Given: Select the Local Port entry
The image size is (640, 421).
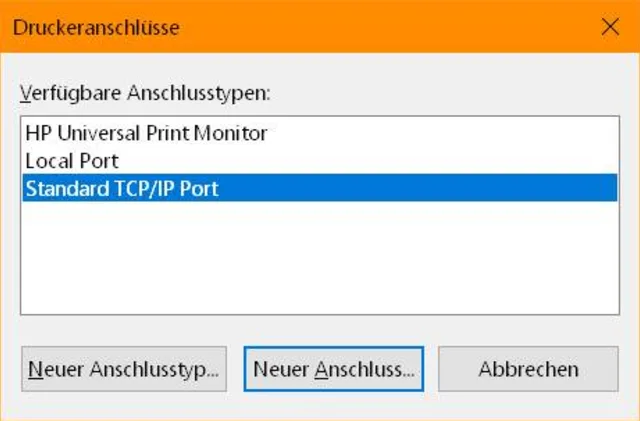Looking at the screenshot, I should (x=72, y=160).
